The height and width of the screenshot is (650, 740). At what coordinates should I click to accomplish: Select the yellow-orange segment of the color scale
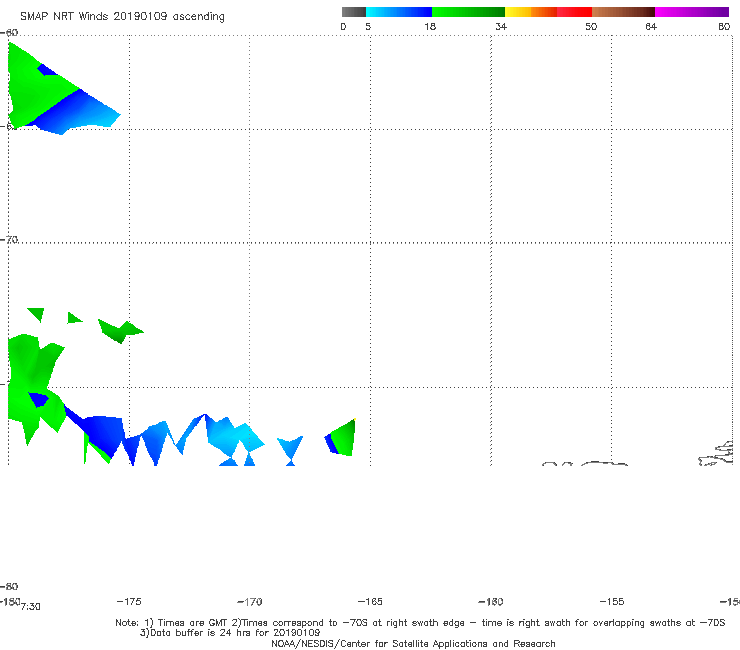(531, 12)
